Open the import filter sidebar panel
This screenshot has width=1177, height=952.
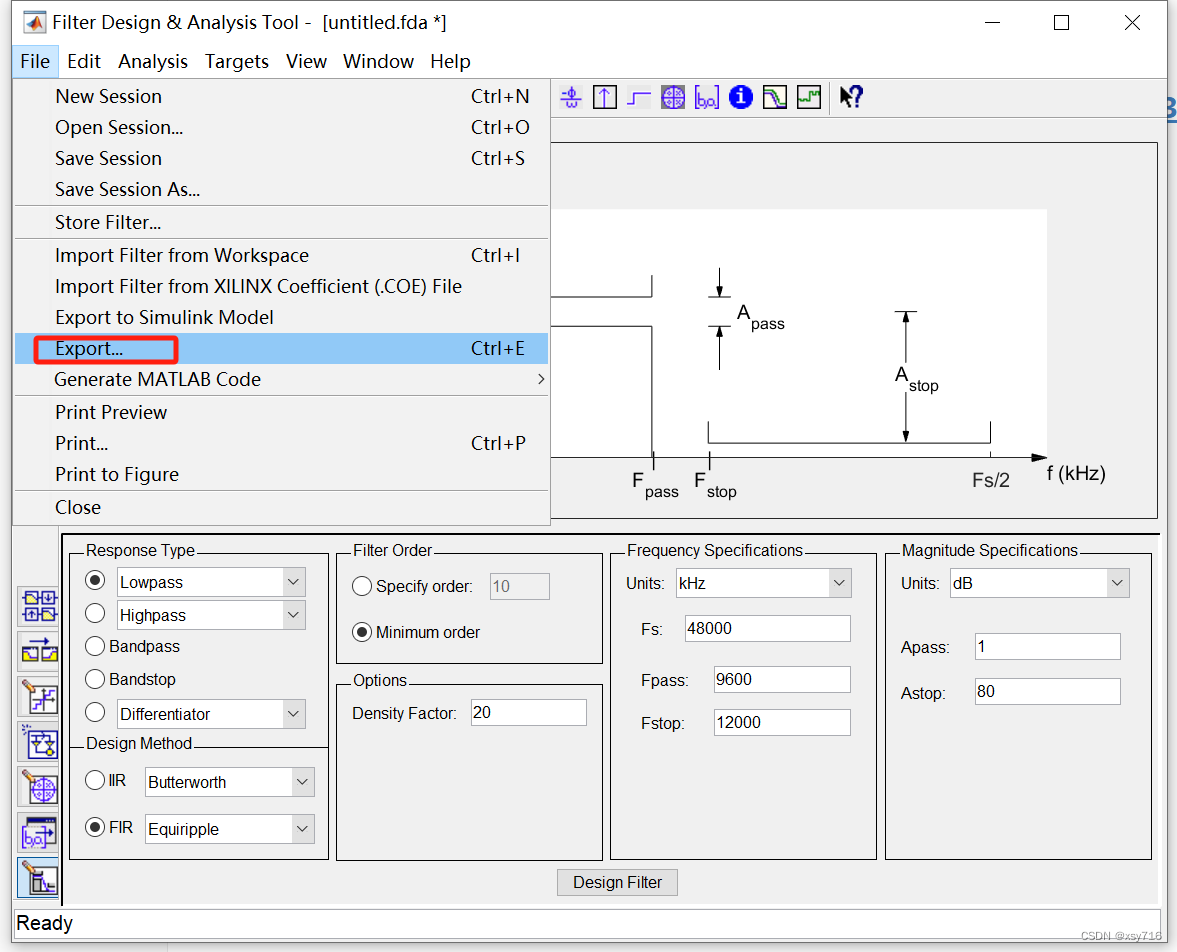pyautogui.click(x=39, y=833)
